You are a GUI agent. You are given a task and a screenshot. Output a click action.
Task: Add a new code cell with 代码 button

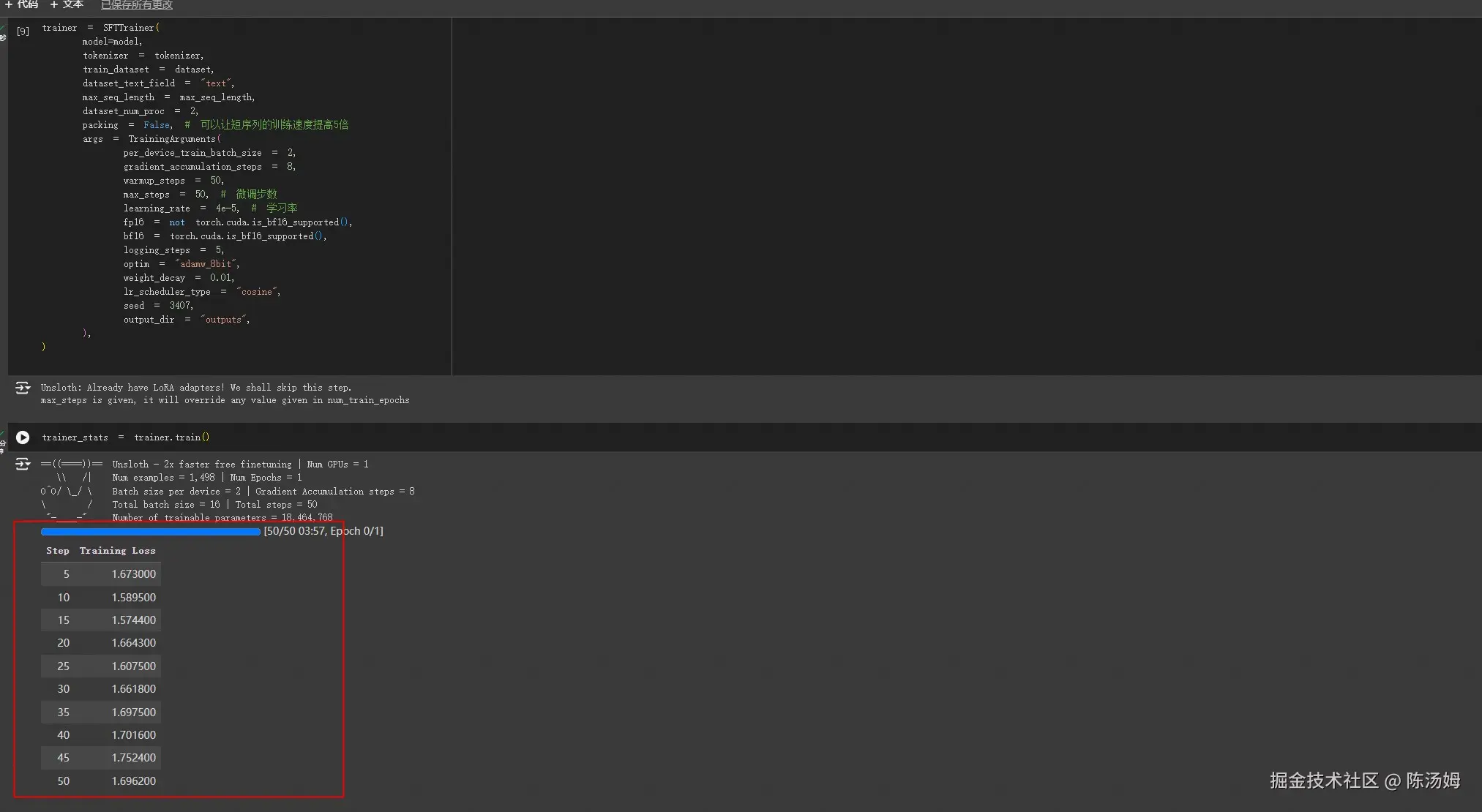pos(27,4)
